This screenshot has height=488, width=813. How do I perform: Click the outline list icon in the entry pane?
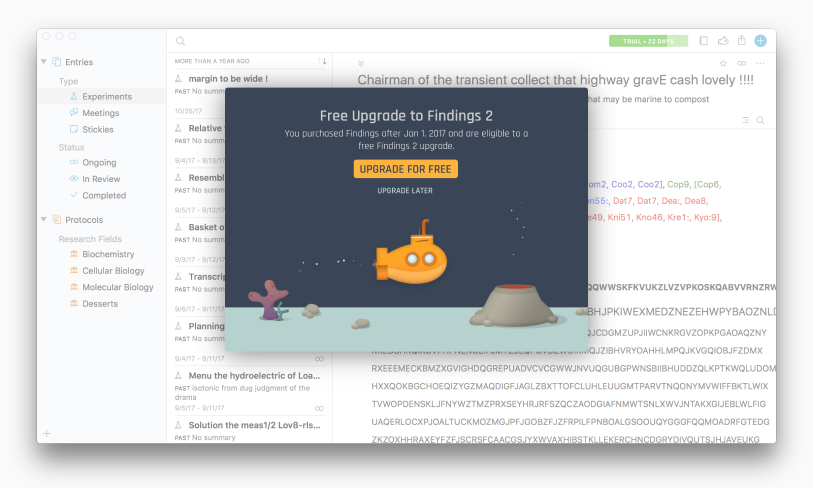pos(746,120)
